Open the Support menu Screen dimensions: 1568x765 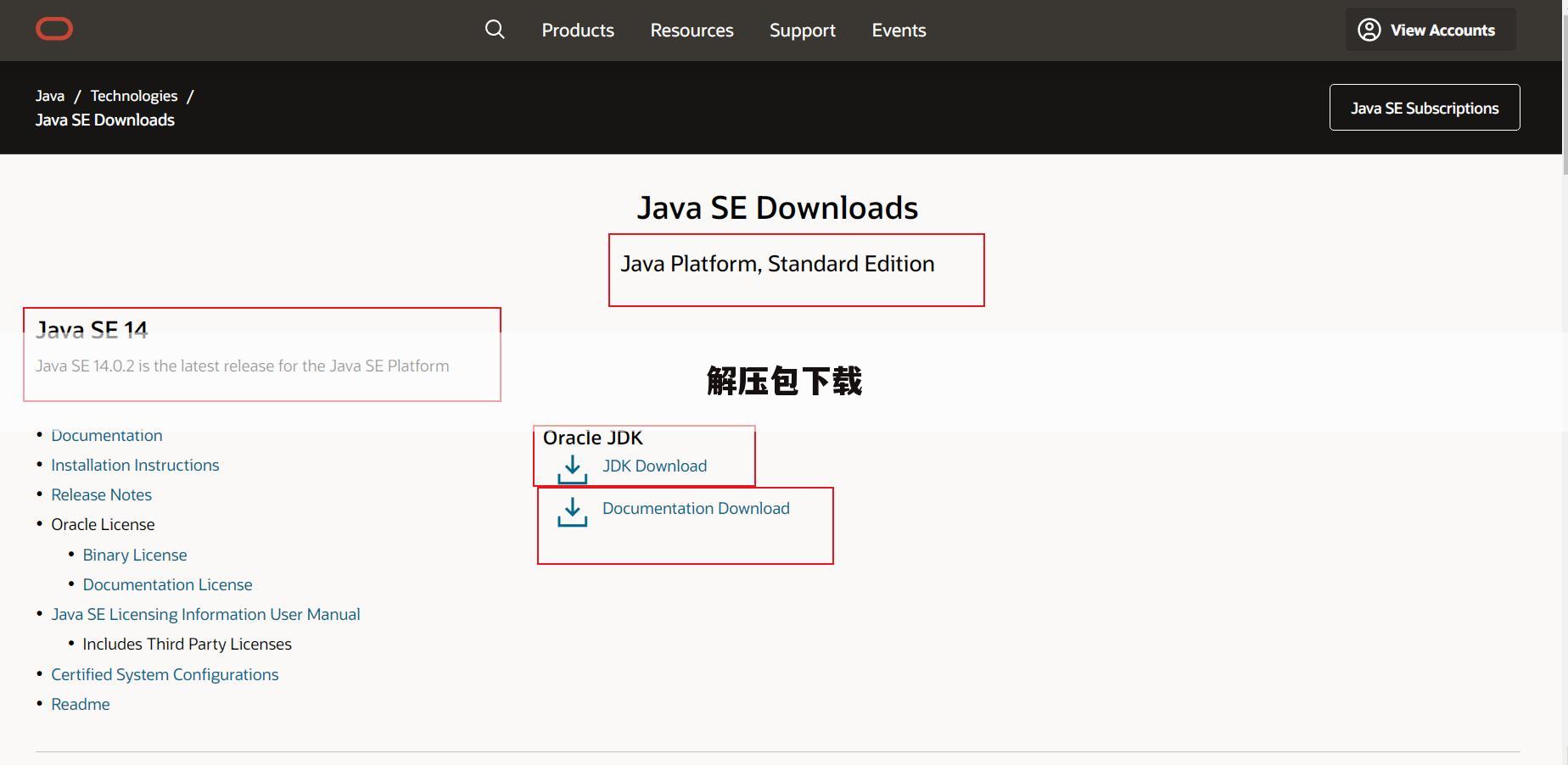coord(803,31)
